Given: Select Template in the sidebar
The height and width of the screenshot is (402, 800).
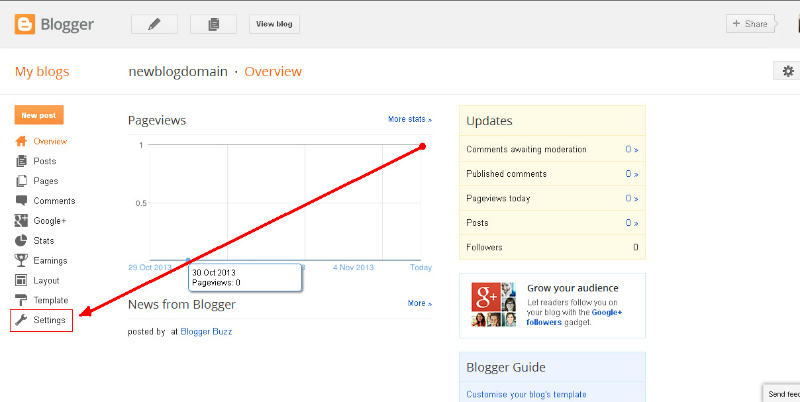Looking at the screenshot, I should point(51,300).
